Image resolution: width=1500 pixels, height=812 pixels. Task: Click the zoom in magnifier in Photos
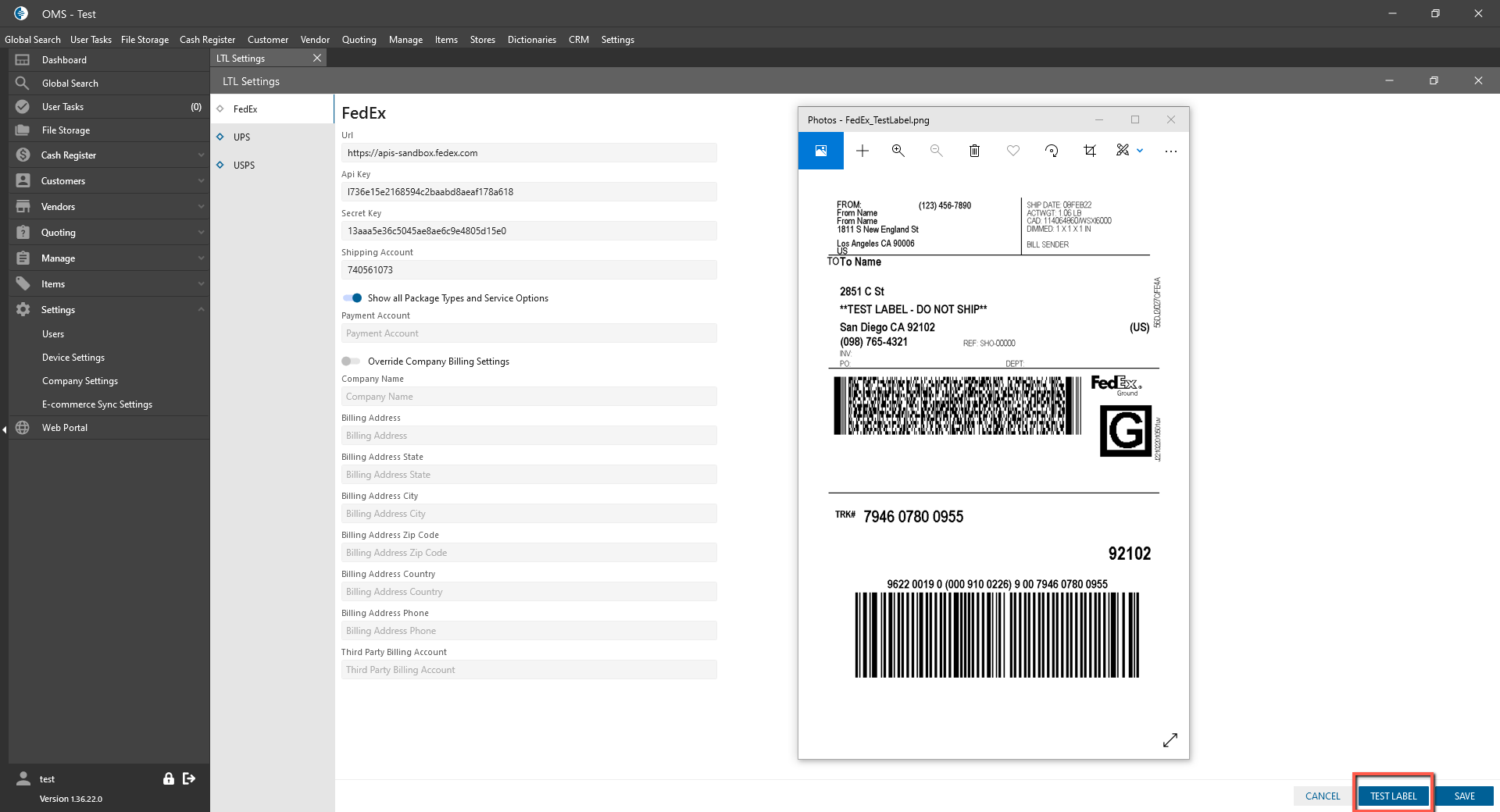tap(898, 151)
